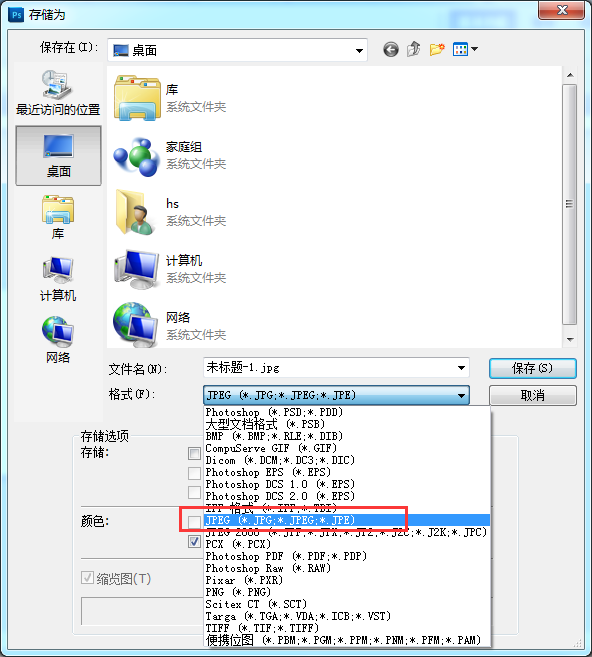Choose JPEG 2000 format option
Viewport: 592px width, 657px height.
pyautogui.click(x=347, y=532)
